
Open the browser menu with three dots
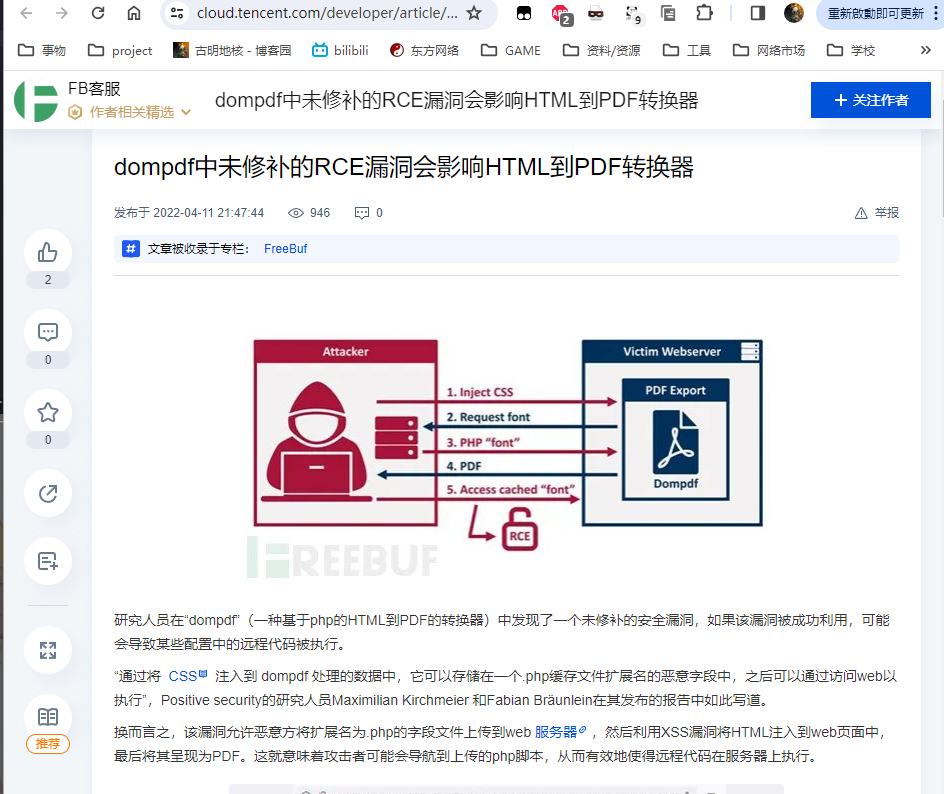[938, 14]
